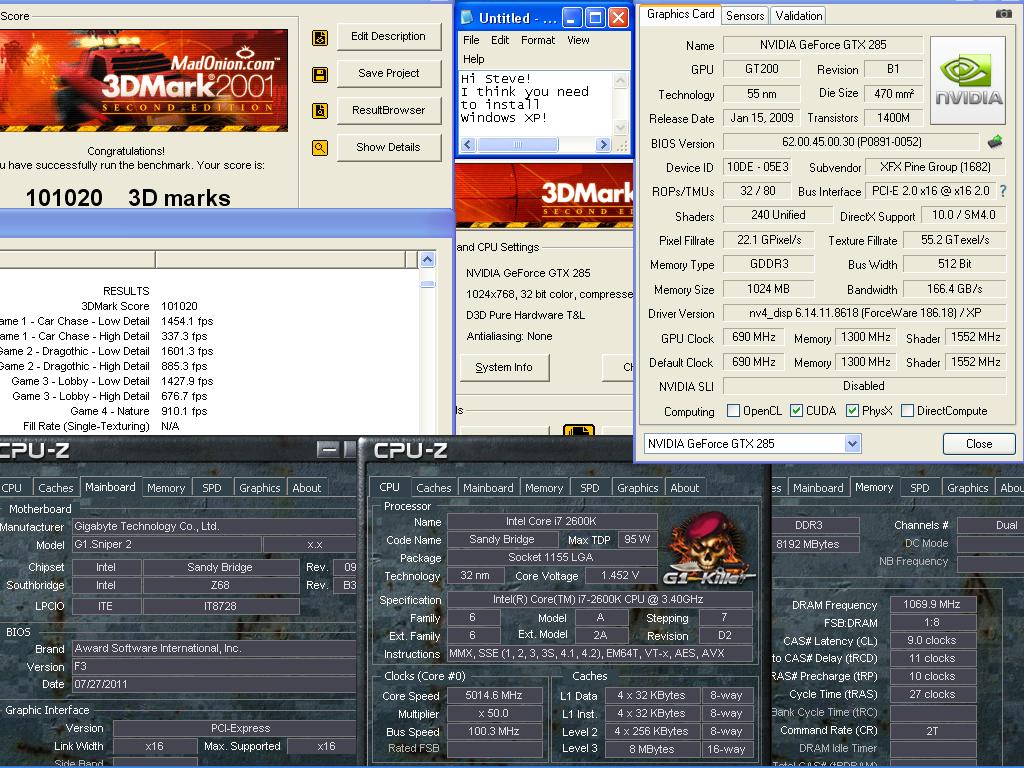This screenshot has width=1024, height=768.
Task: Click the 'Intel Core i7 2600K' name field
Action: (551, 521)
